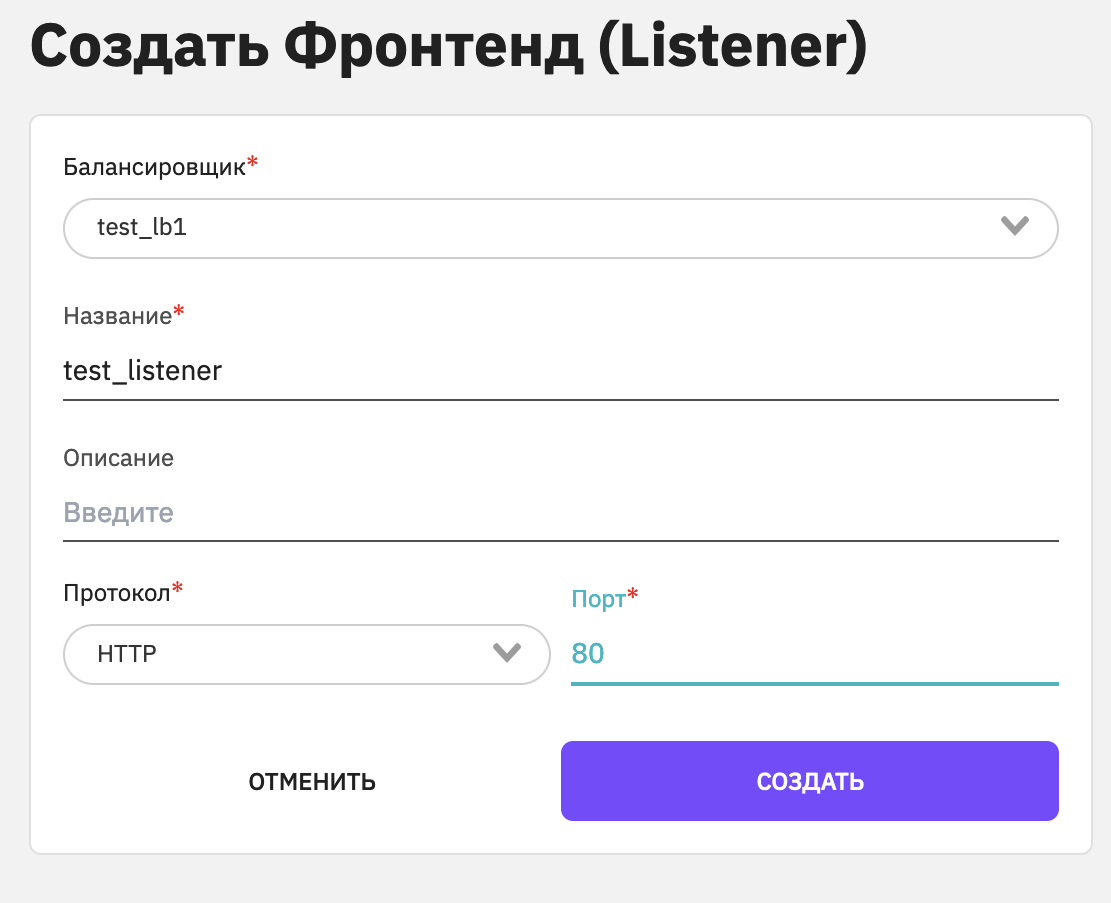Click the test_listener text in name field
Image resolution: width=1111 pixels, height=903 pixels.
point(142,371)
